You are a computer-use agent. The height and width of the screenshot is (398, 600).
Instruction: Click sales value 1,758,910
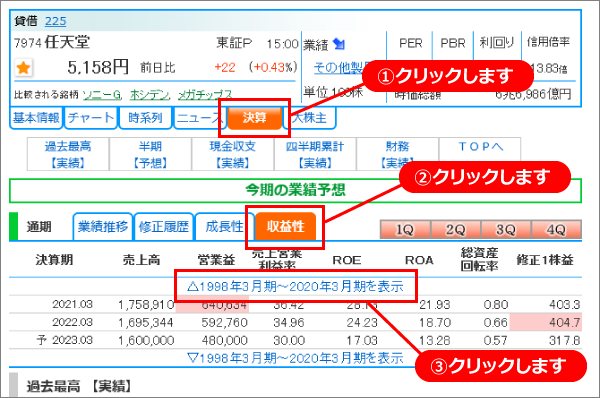pos(146,305)
